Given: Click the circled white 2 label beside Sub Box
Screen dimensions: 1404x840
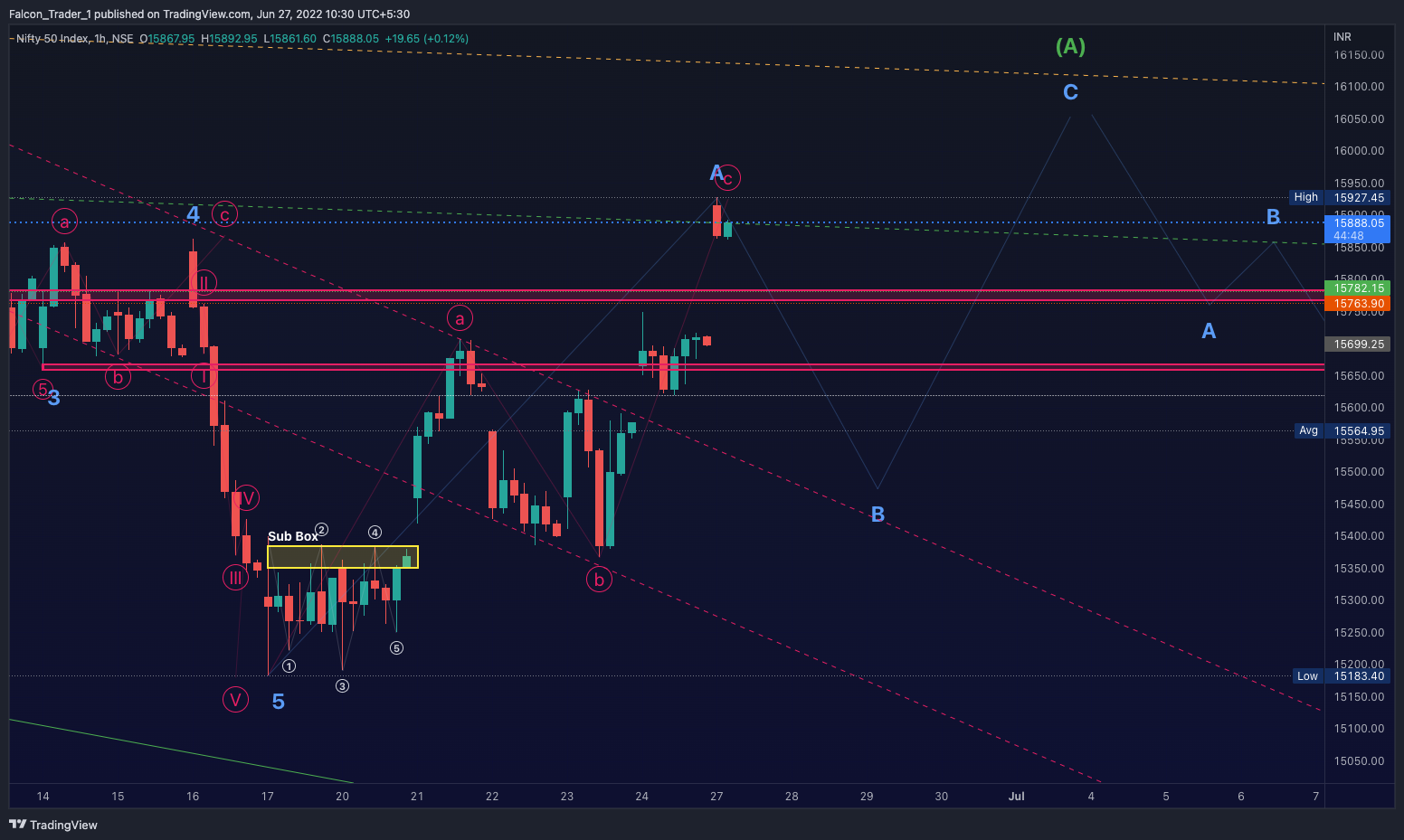Looking at the screenshot, I should click(x=321, y=530).
